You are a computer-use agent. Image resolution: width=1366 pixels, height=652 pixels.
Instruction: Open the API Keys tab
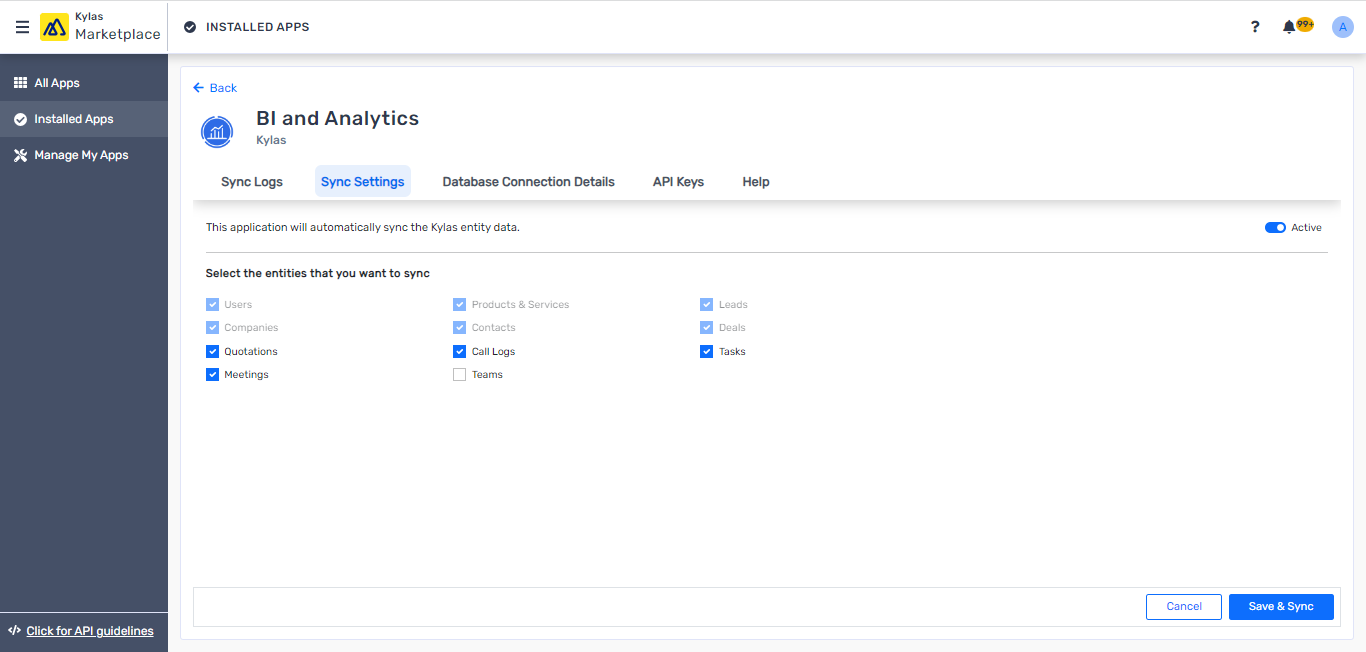coord(678,181)
